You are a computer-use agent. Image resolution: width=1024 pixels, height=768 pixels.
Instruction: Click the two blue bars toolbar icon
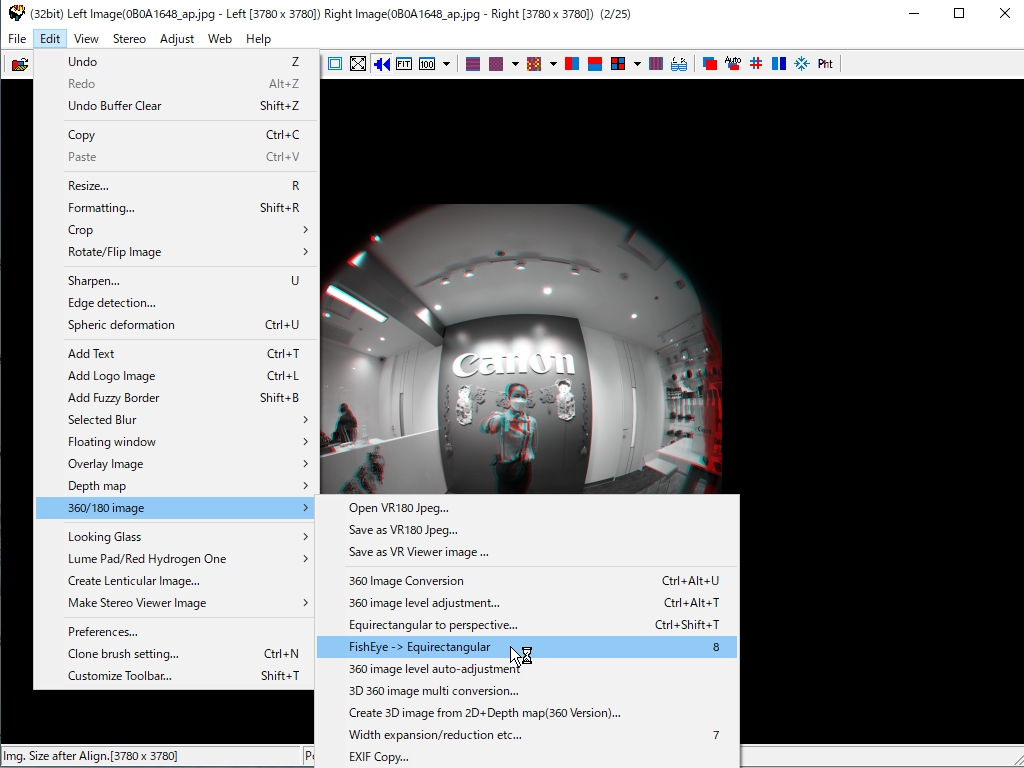tap(778, 64)
